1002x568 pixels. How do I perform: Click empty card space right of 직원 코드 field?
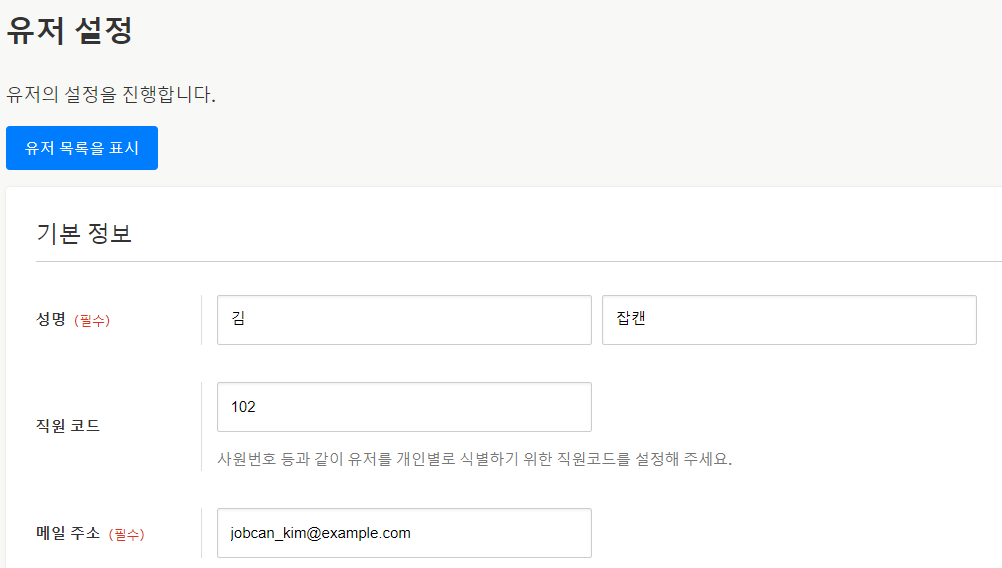click(x=790, y=407)
